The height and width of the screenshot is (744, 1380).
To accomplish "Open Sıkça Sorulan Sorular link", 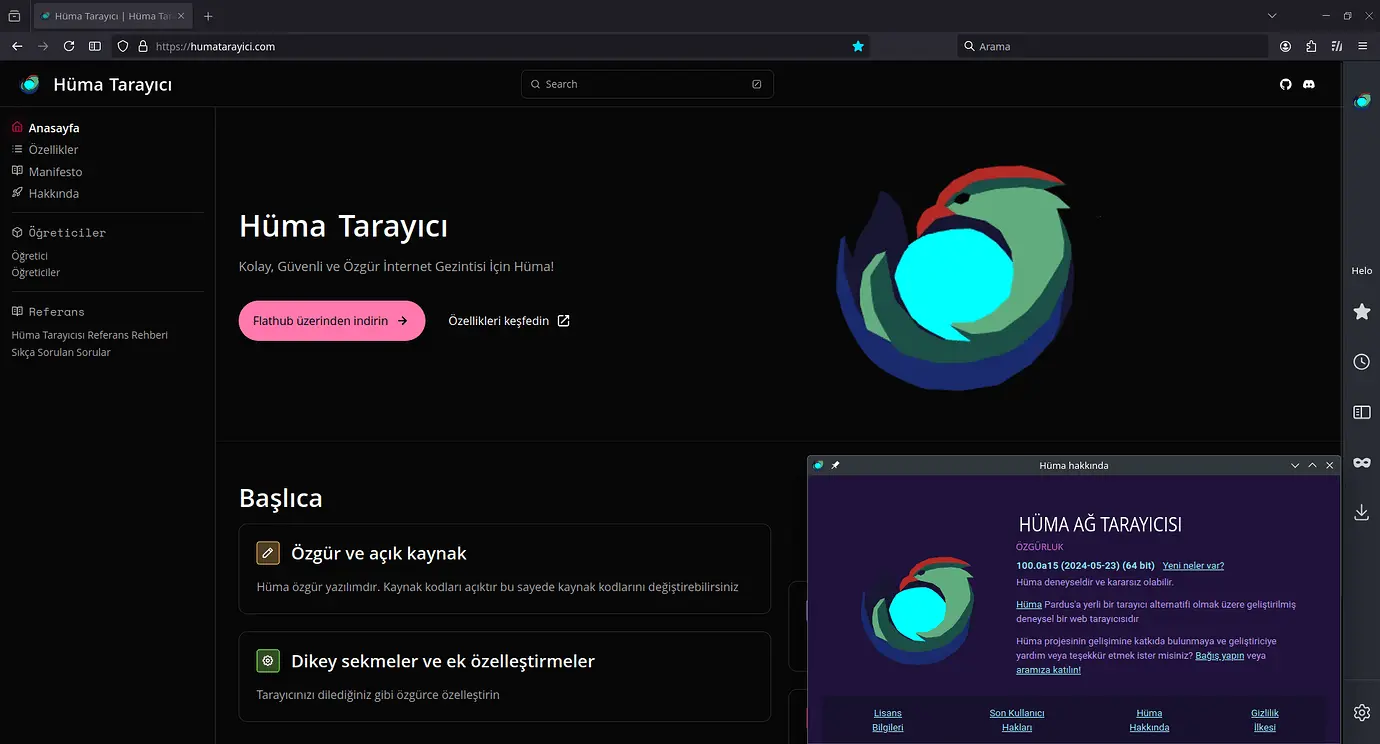I will 61,352.
